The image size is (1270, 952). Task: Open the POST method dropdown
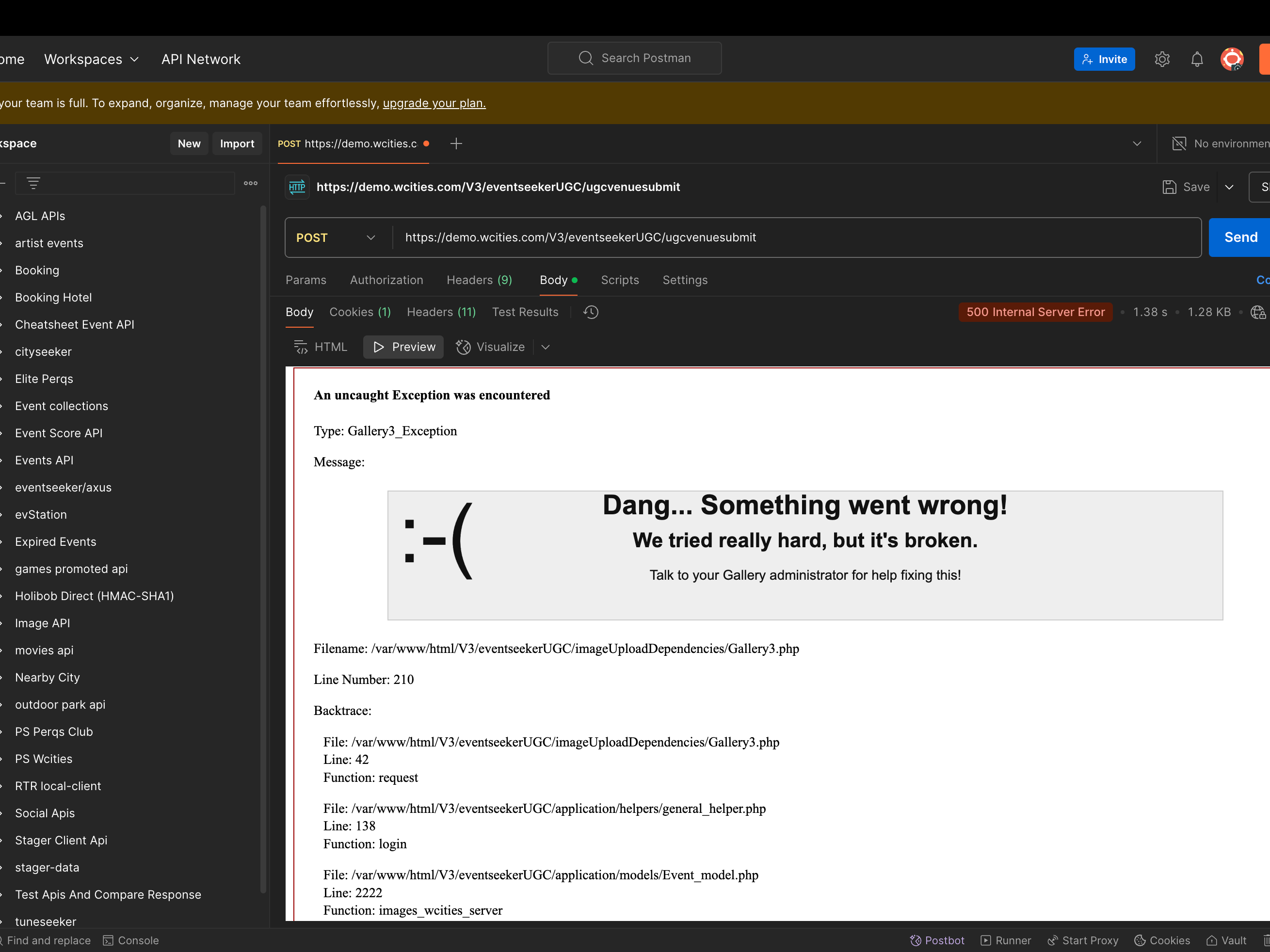pos(336,238)
